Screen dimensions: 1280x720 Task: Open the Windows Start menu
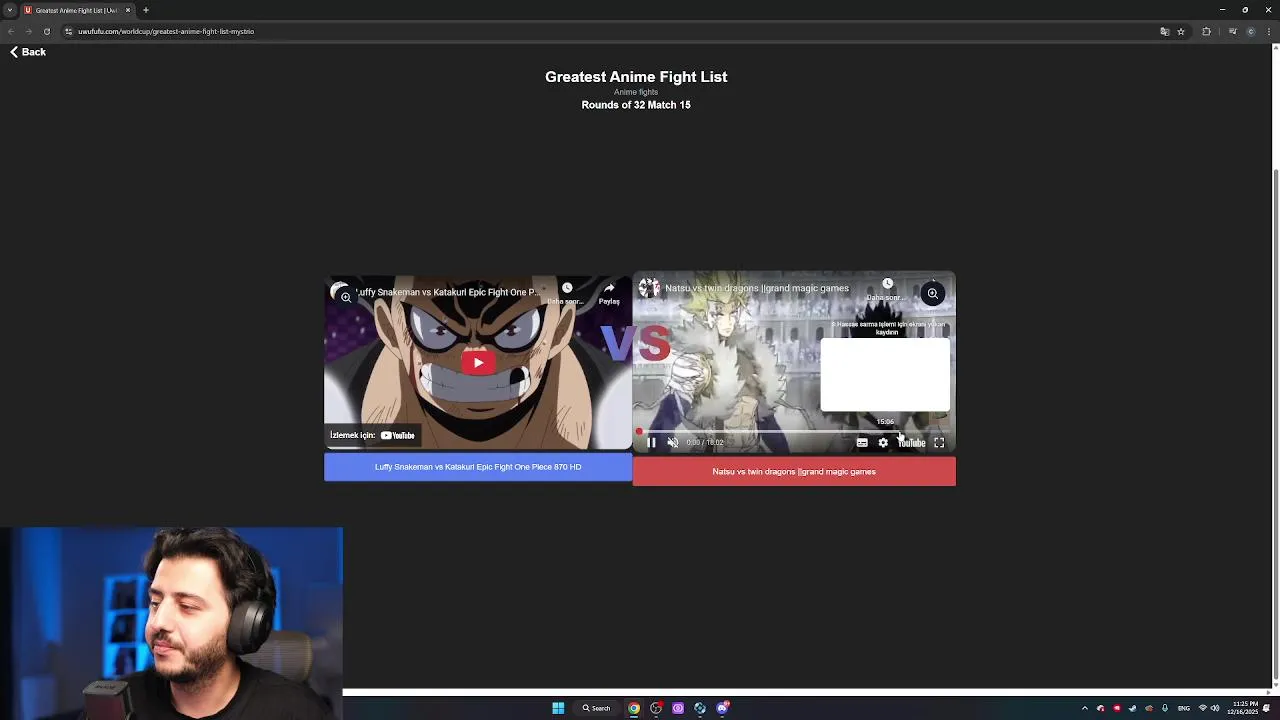558,708
